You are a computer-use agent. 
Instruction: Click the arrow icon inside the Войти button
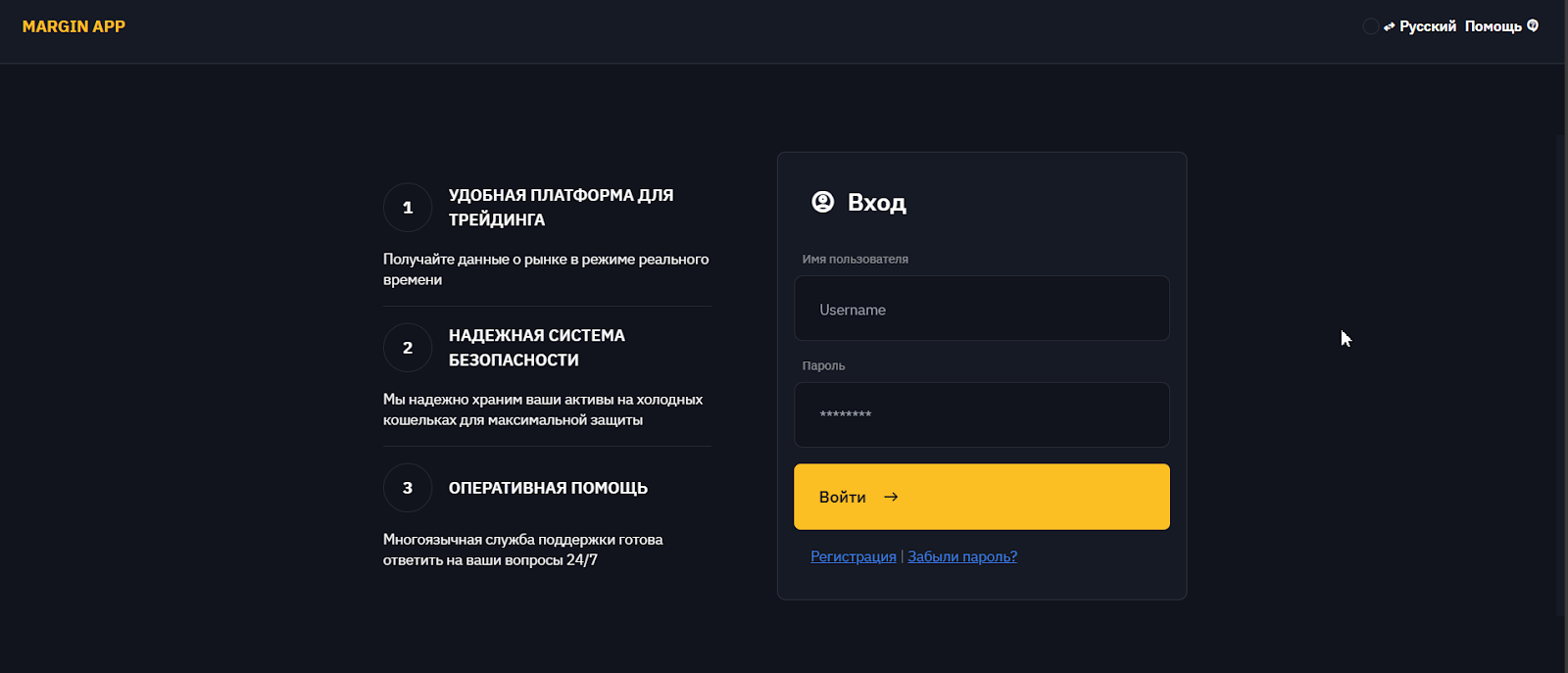891,497
